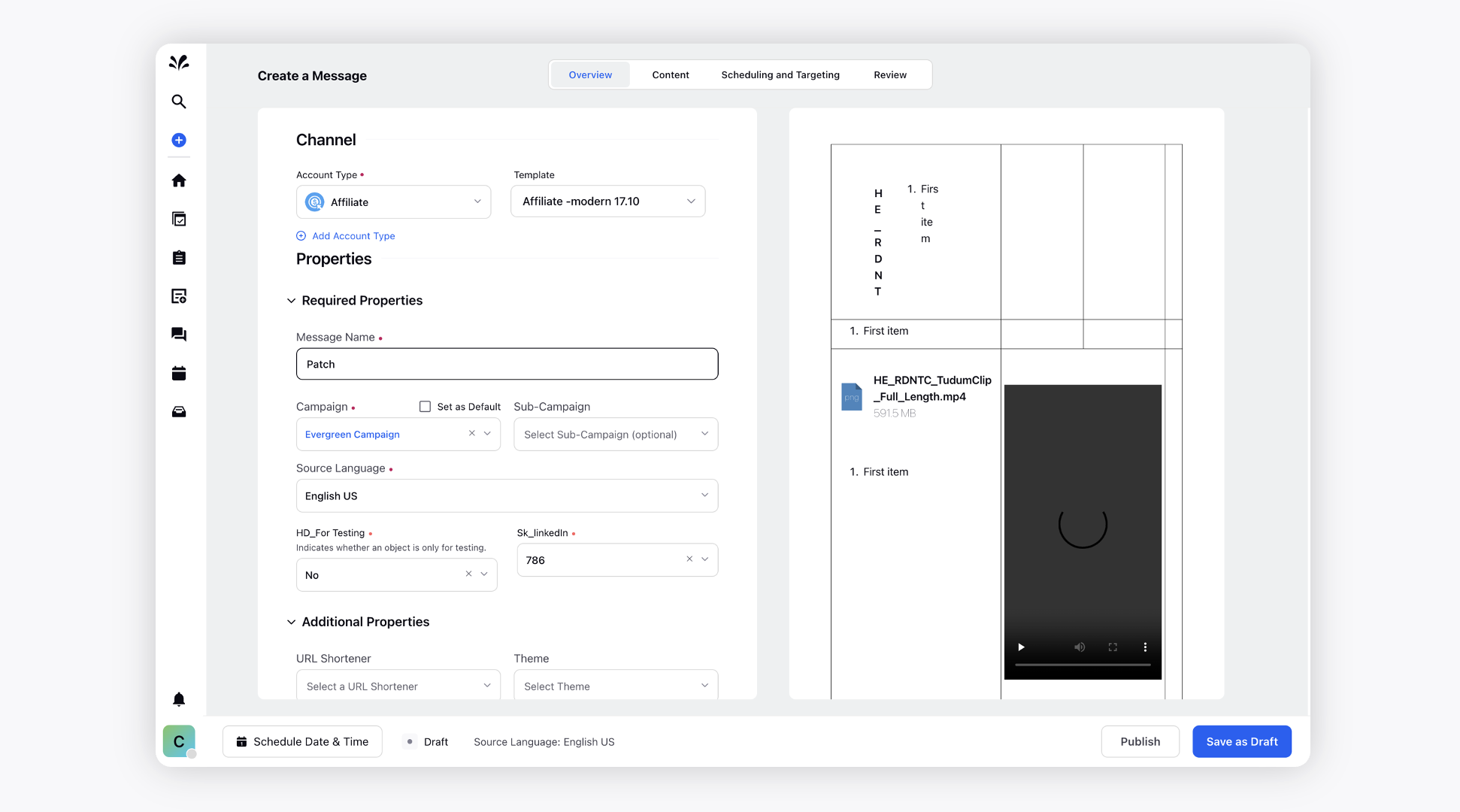Click the 'Source Language: English US' footer text
1460x812 pixels.
544,742
